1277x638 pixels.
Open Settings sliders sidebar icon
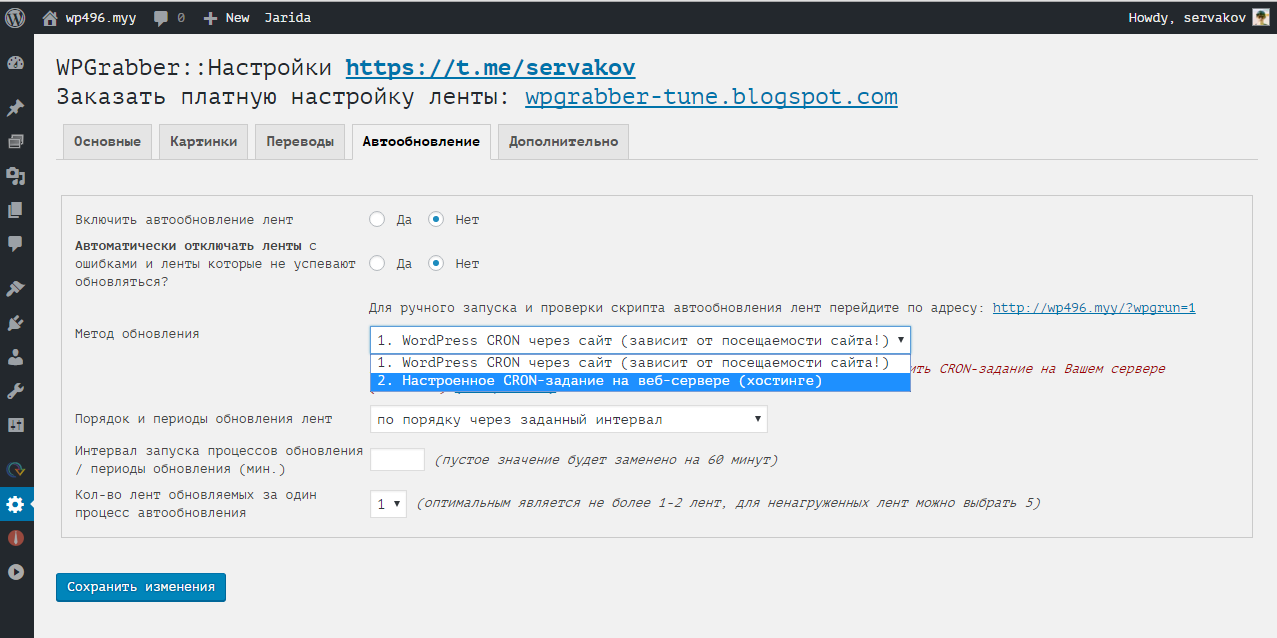click(15, 425)
